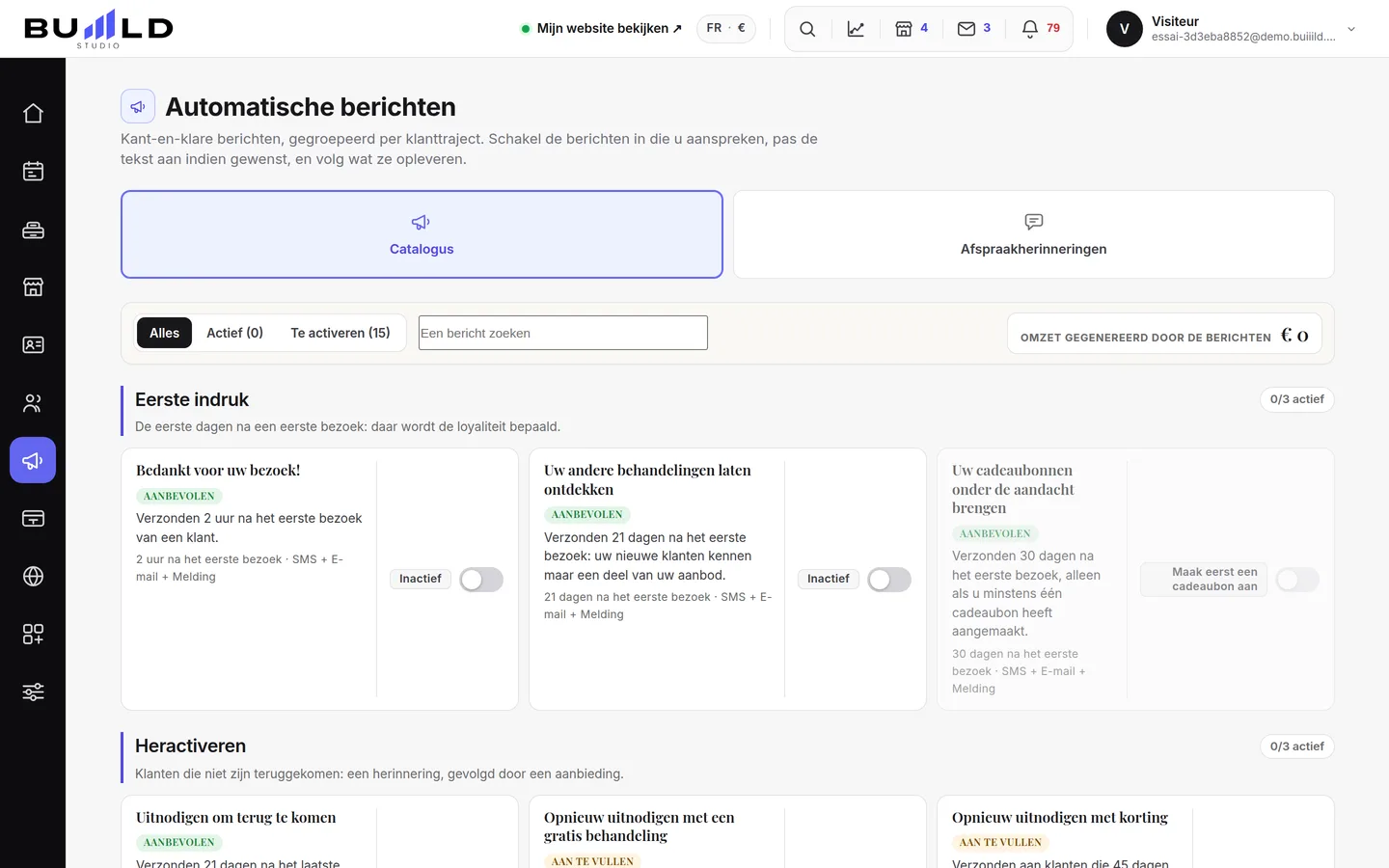The height and width of the screenshot is (868, 1389).
Task: Click the '0/3 actief' badge for Eerste indruk
Action: click(1296, 399)
